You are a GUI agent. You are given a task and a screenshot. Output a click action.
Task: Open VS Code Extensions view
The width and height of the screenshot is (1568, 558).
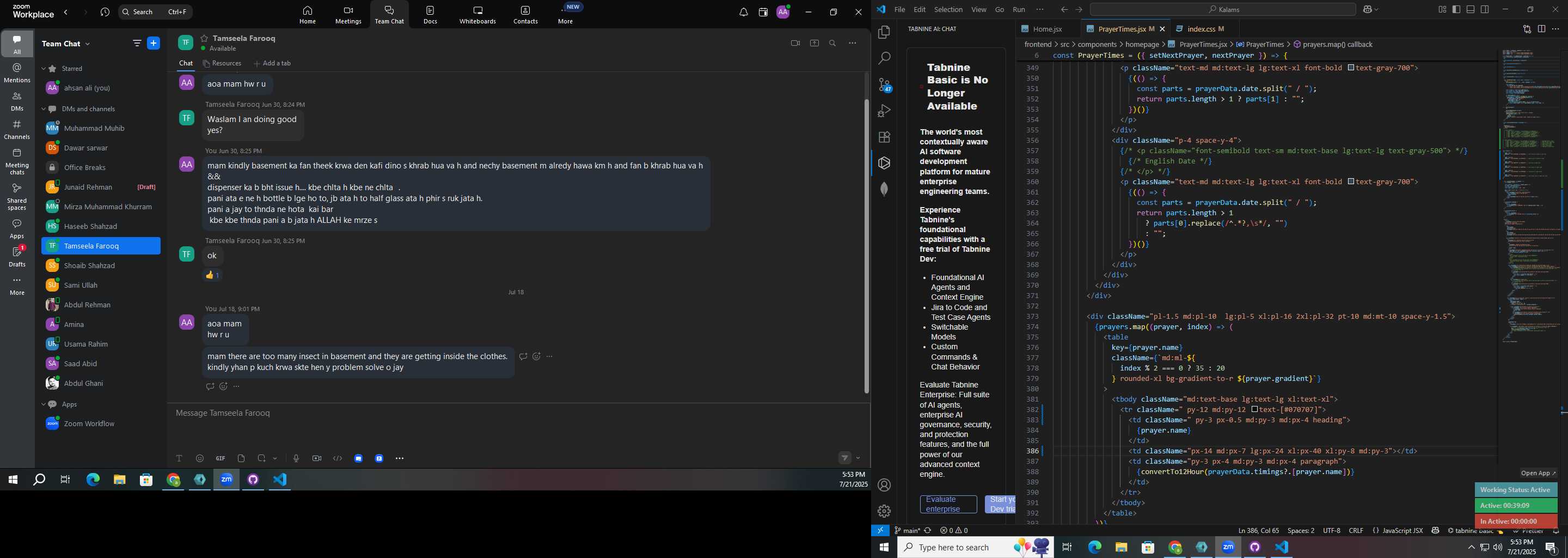click(884, 137)
